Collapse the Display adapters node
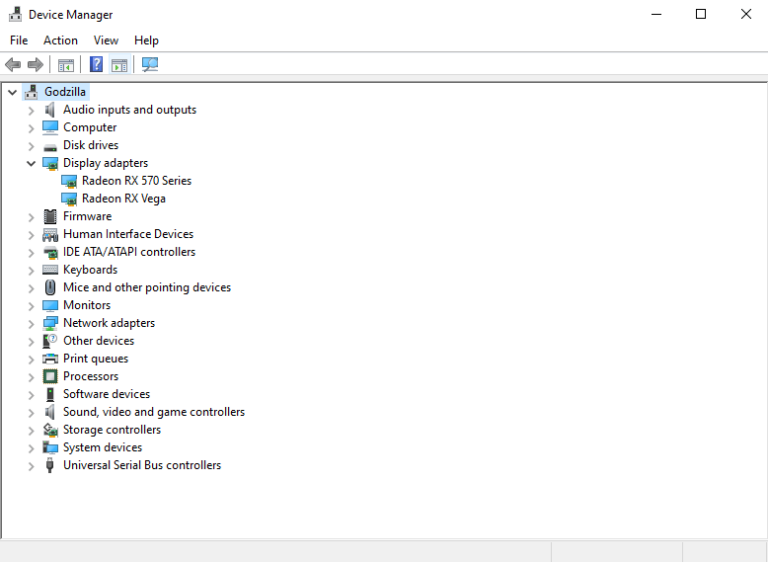 click(31, 163)
